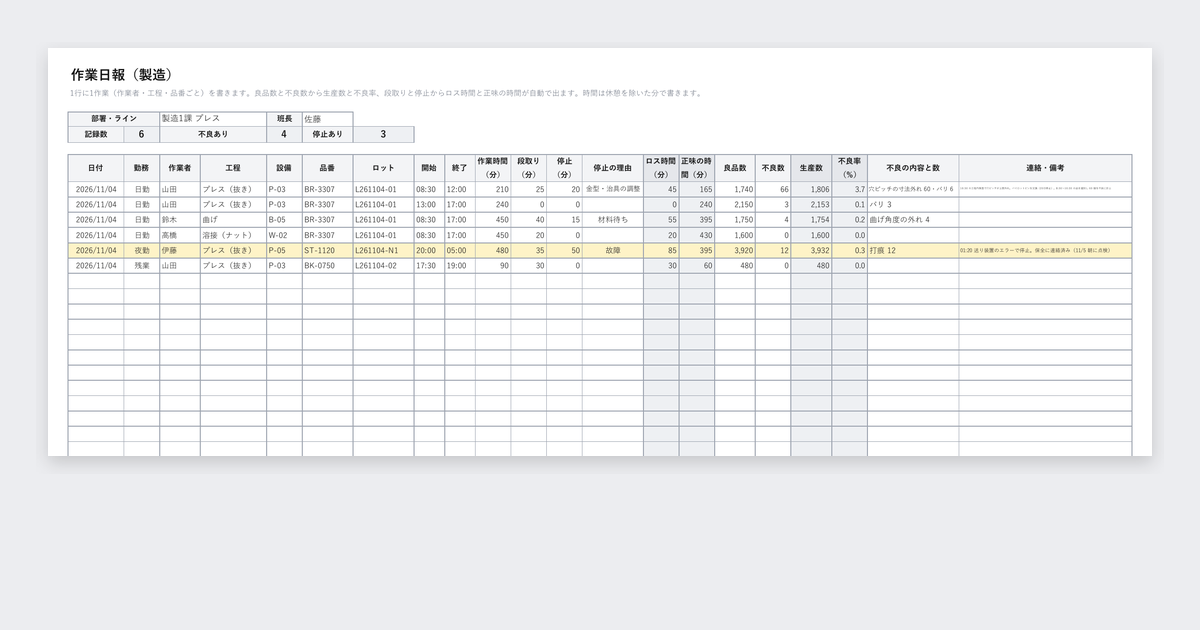Select the worker cell 伊藤
Image resolution: width=1200 pixels, height=630 pixels.
tap(180, 250)
